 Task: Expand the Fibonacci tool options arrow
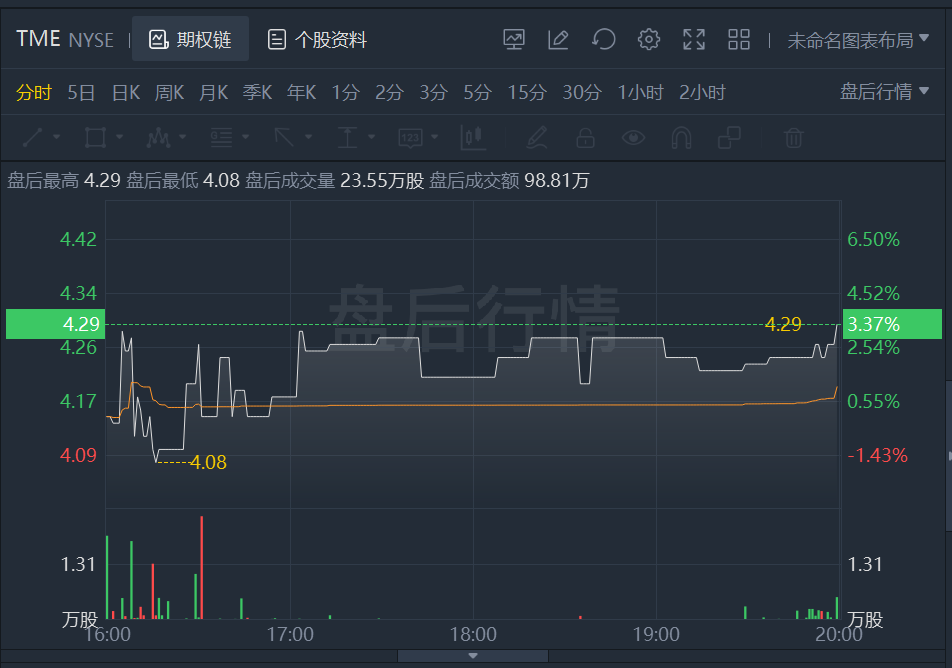click(x=245, y=137)
